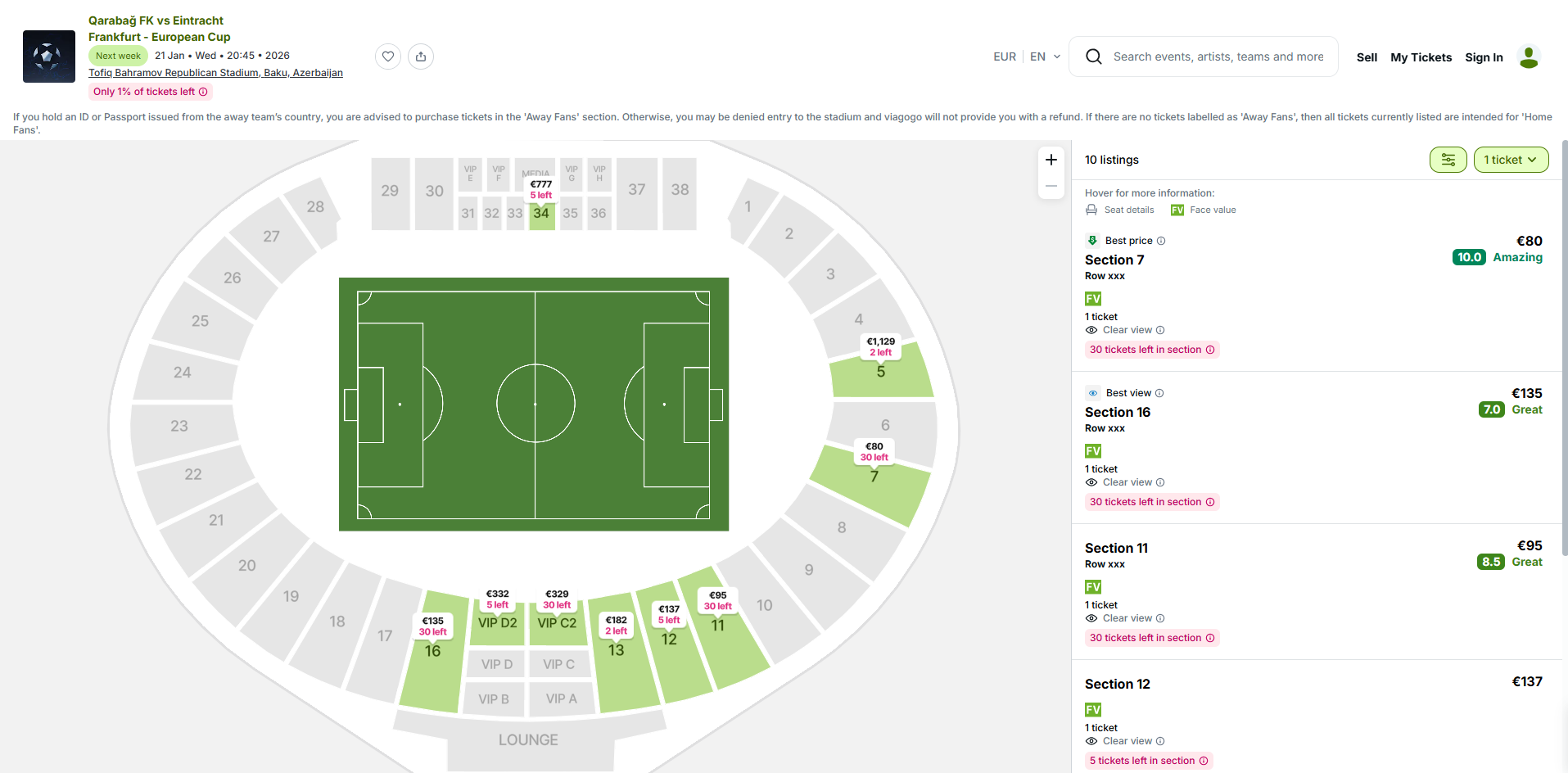Click the event thumbnail image
The height and width of the screenshot is (773, 1568).
tap(49, 57)
